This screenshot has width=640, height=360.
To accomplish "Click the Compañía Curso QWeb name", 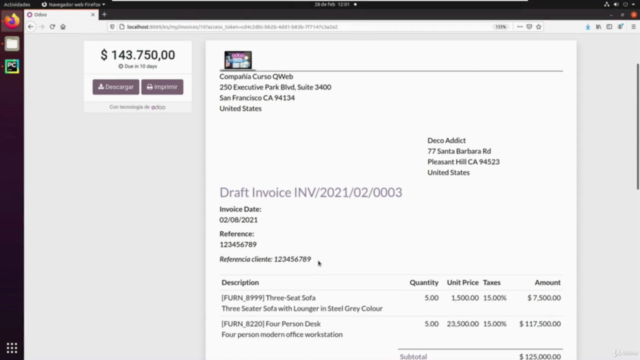I will 256,76.
